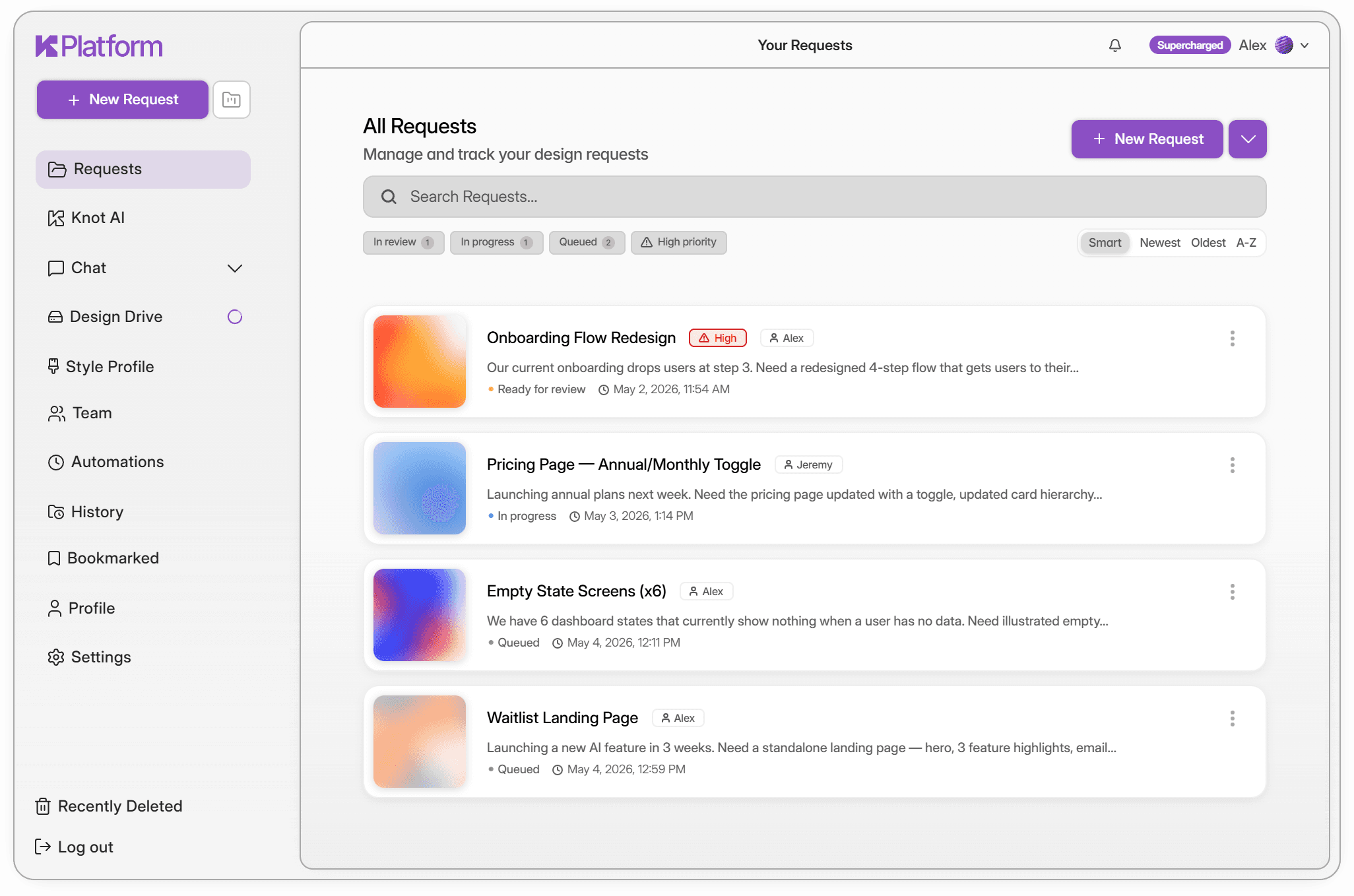Open Pricing Page — Annual/Monthly Toggle title
This screenshot has width=1354, height=896.
coord(624,464)
